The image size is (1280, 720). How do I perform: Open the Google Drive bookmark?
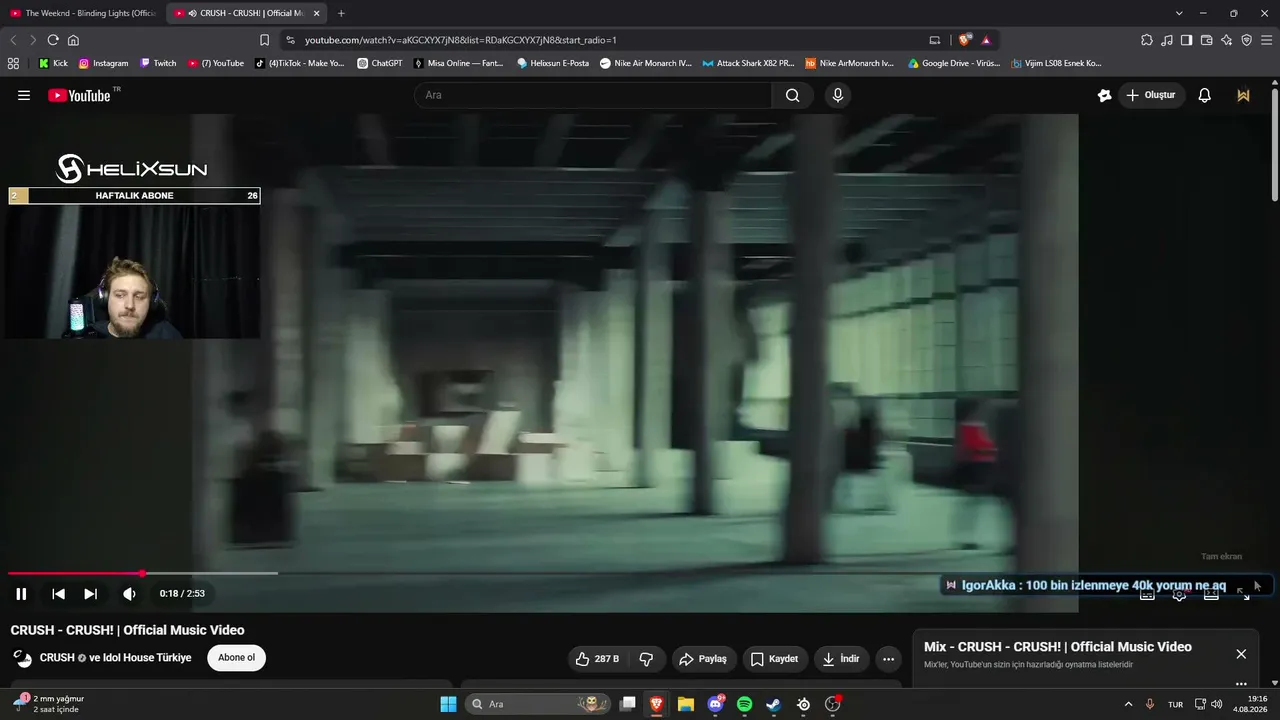pos(953,63)
